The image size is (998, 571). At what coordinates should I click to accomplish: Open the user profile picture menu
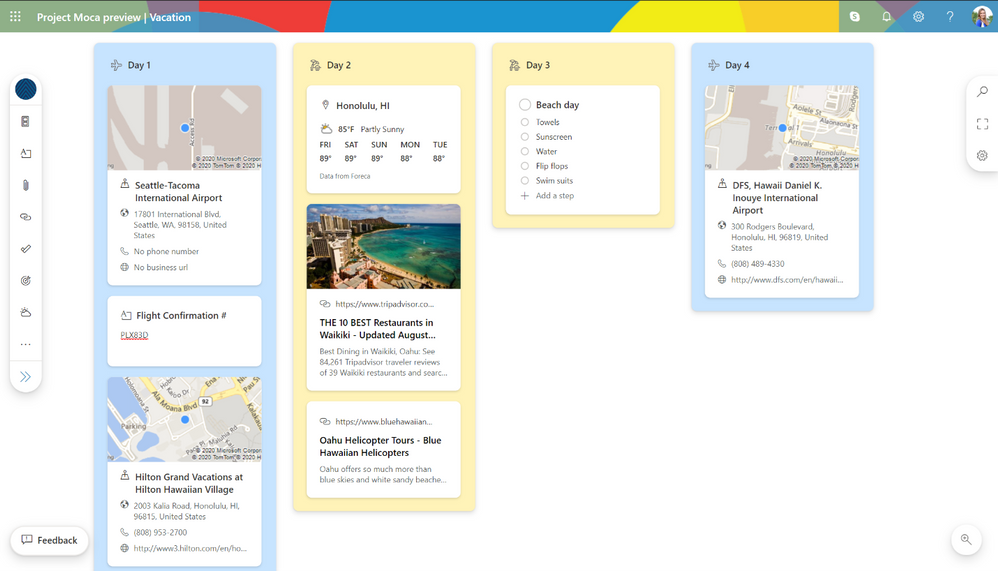point(981,17)
